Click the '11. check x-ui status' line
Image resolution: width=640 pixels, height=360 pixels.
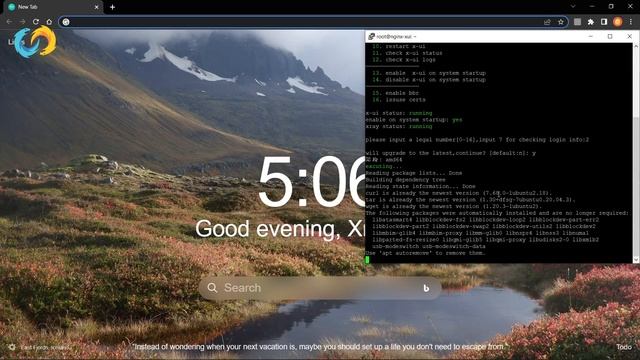(x=407, y=53)
